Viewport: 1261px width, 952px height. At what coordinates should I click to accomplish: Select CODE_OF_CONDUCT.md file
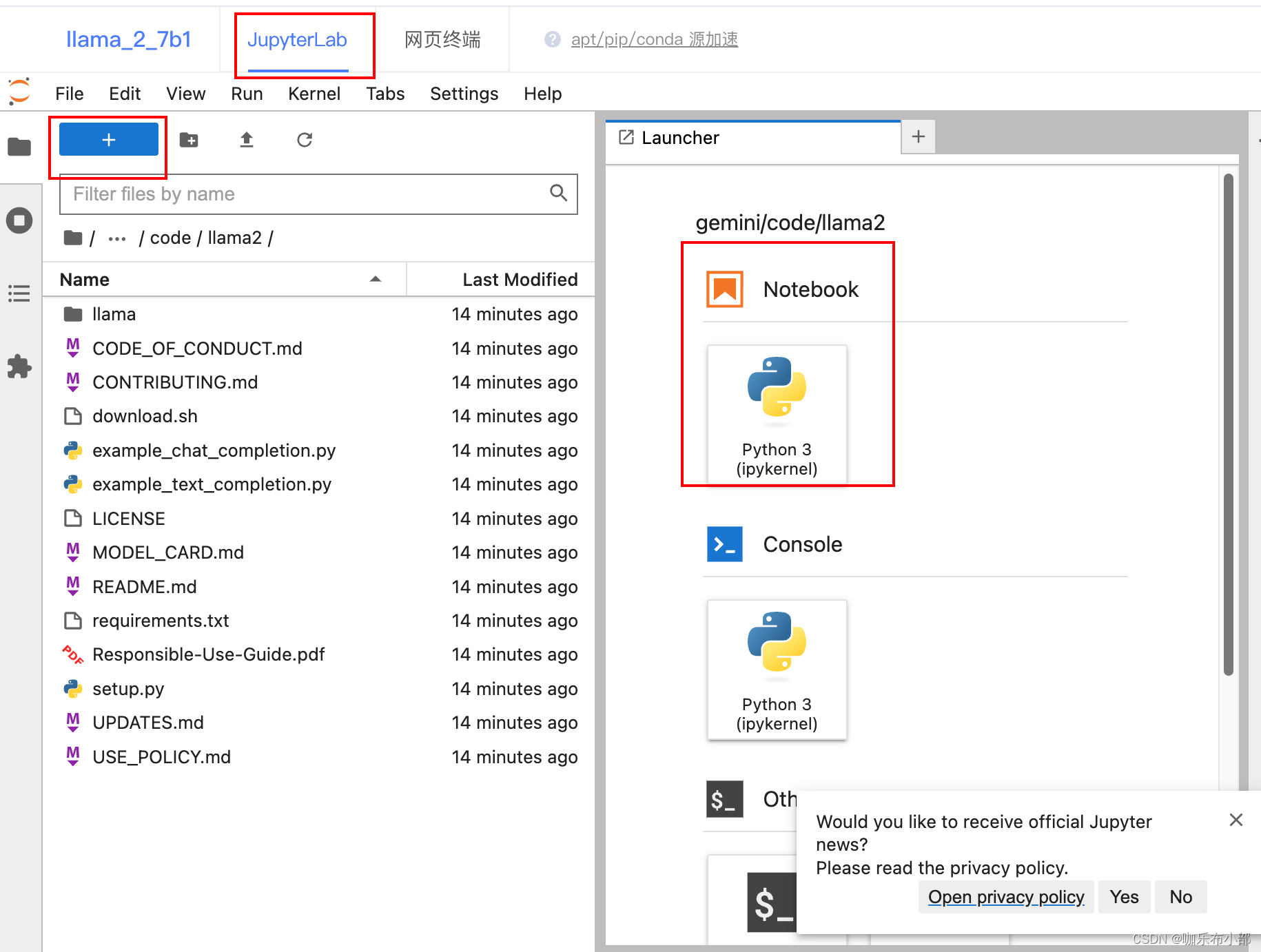tap(318, 349)
